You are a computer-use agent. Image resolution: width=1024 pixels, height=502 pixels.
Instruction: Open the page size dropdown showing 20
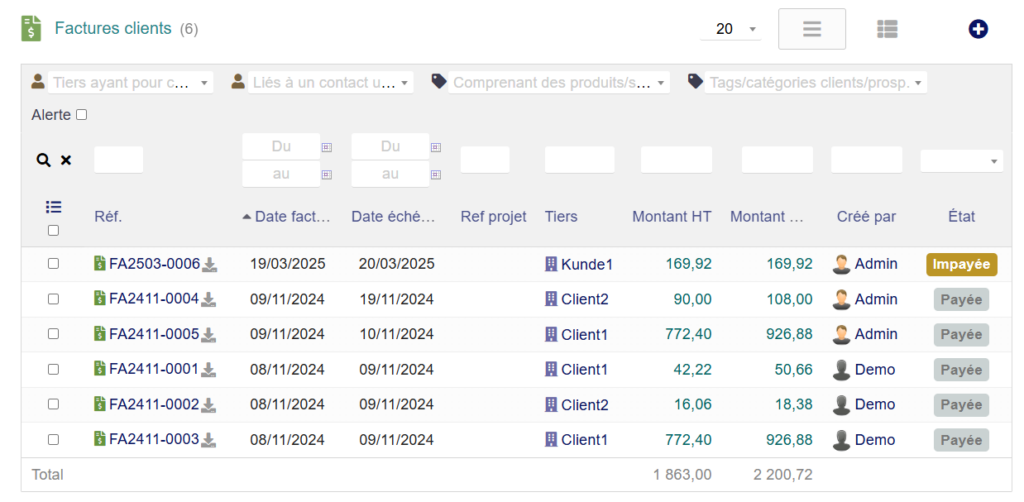[x=731, y=29]
